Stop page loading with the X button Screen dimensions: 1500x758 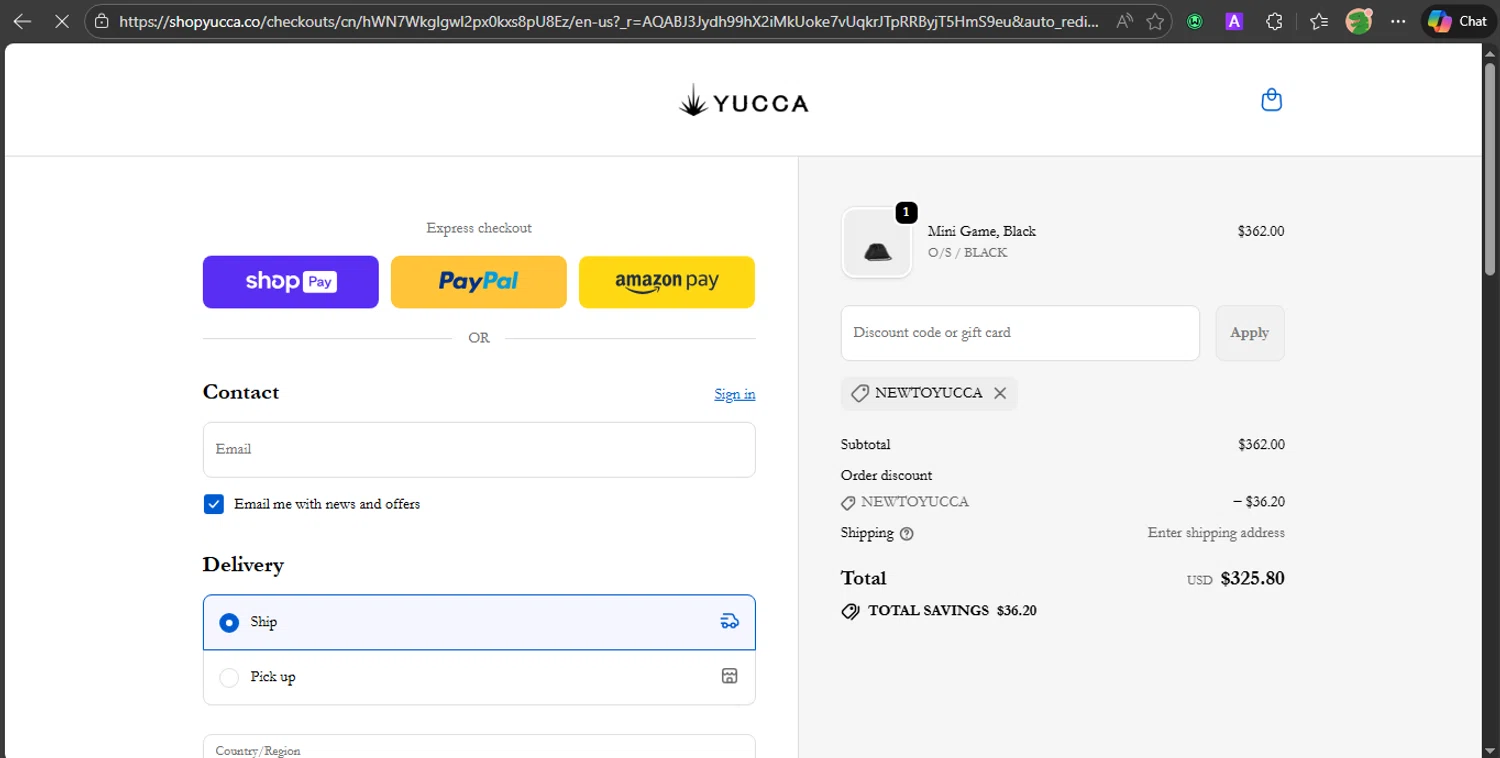[x=62, y=21]
